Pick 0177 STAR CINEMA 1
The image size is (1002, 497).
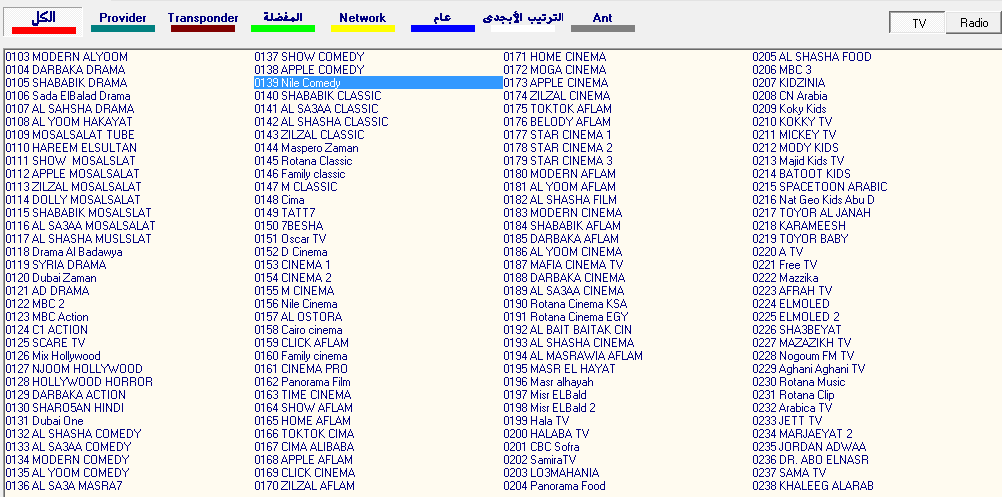[x=557, y=135]
